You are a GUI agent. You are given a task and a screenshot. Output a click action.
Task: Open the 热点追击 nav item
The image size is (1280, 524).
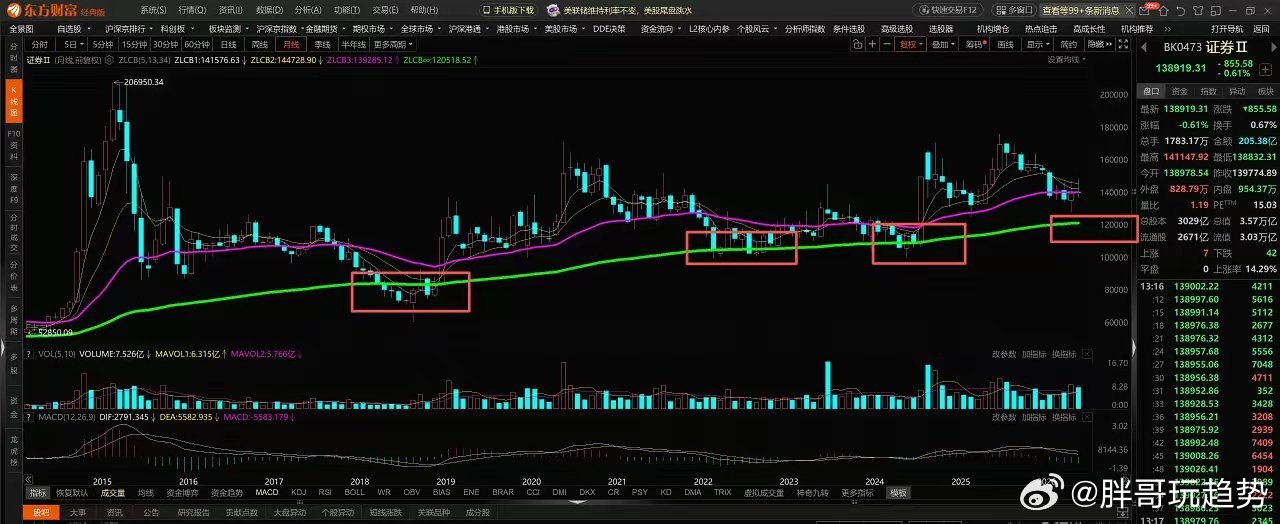[x=1041, y=29]
